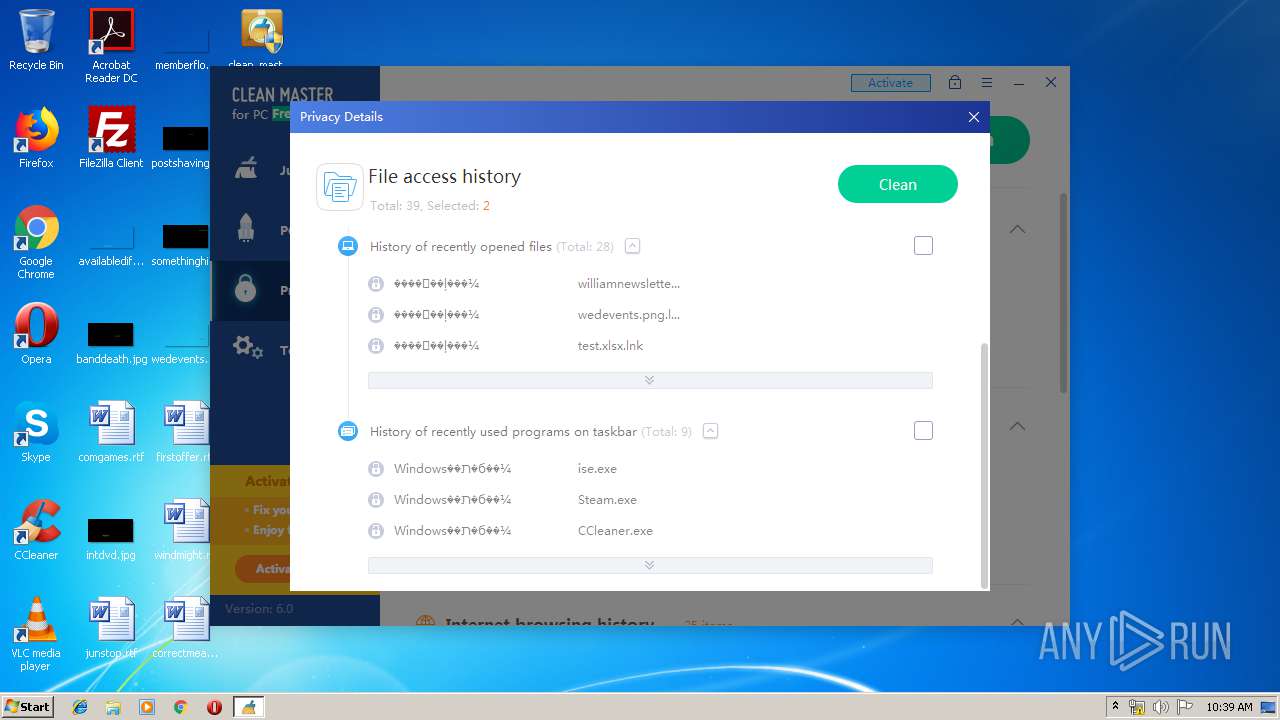Image resolution: width=1280 pixels, height=720 pixels.
Task: Check the recently used programs group checkbox
Action: [923, 430]
